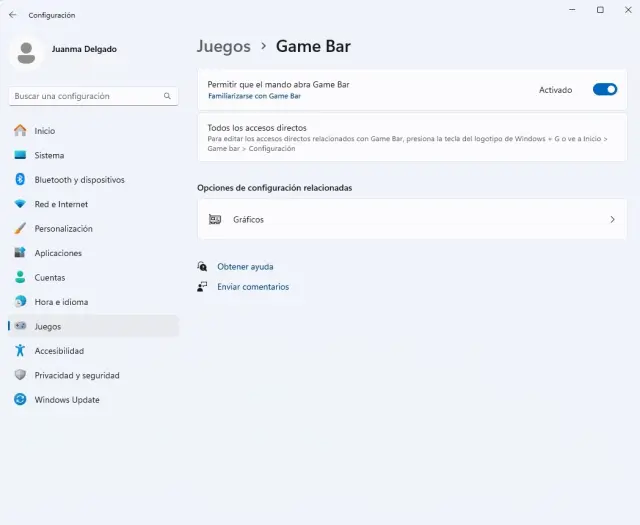The image size is (640, 525).
Task: Go to Cuentas settings section
Action: (x=50, y=278)
